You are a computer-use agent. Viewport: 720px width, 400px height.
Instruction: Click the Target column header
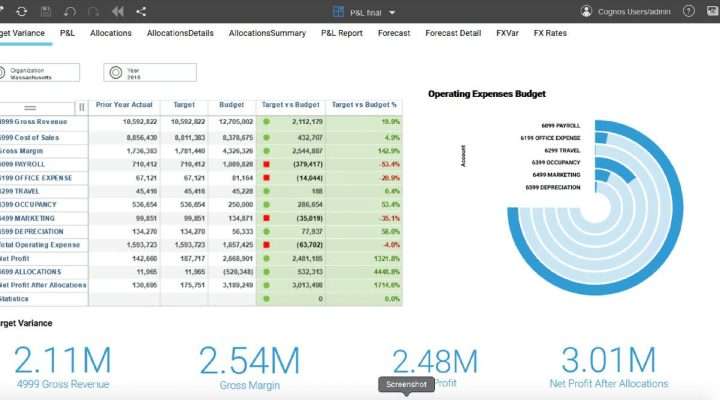[x=184, y=105]
